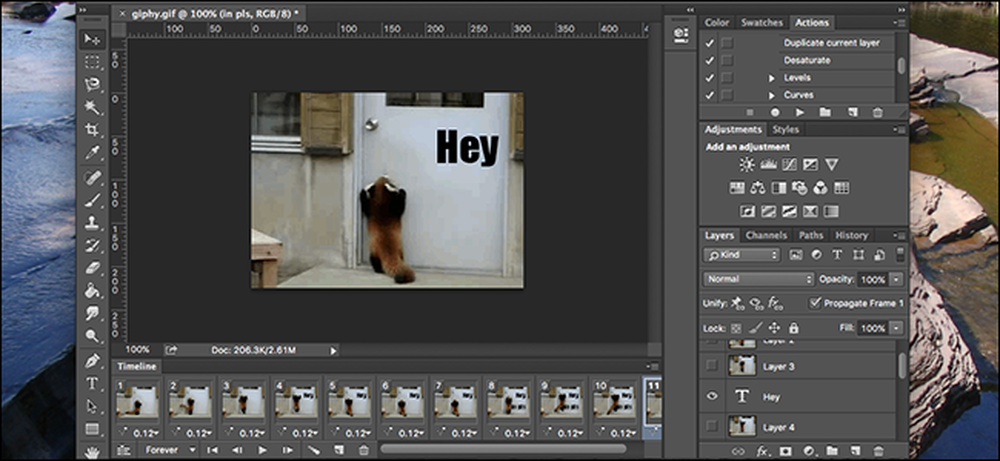Switch to the Color tab
The height and width of the screenshot is (461, 1000).
point(717,22)
